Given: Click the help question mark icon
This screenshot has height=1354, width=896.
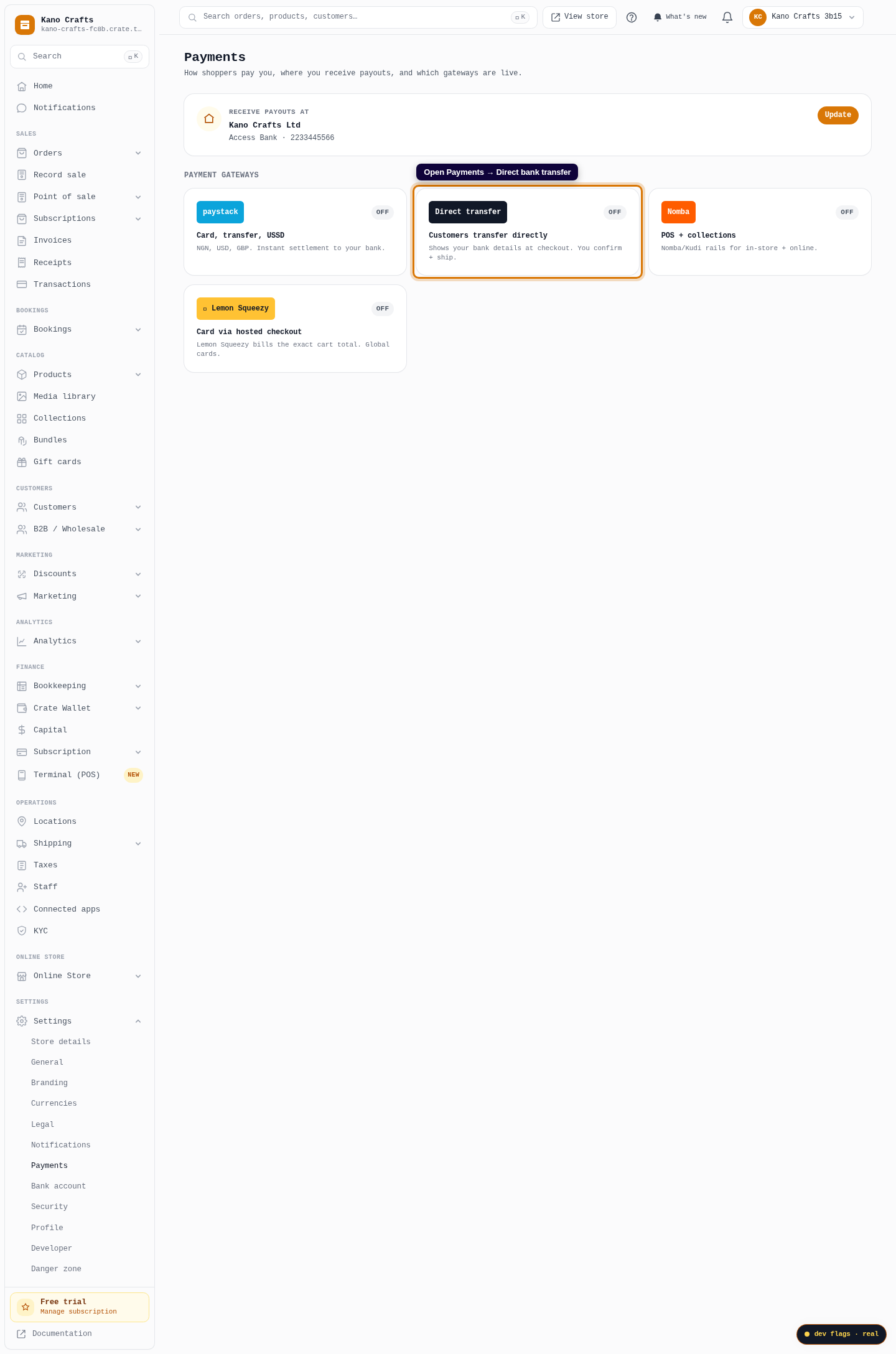Looking at the screenshot, I should point(632,17).
